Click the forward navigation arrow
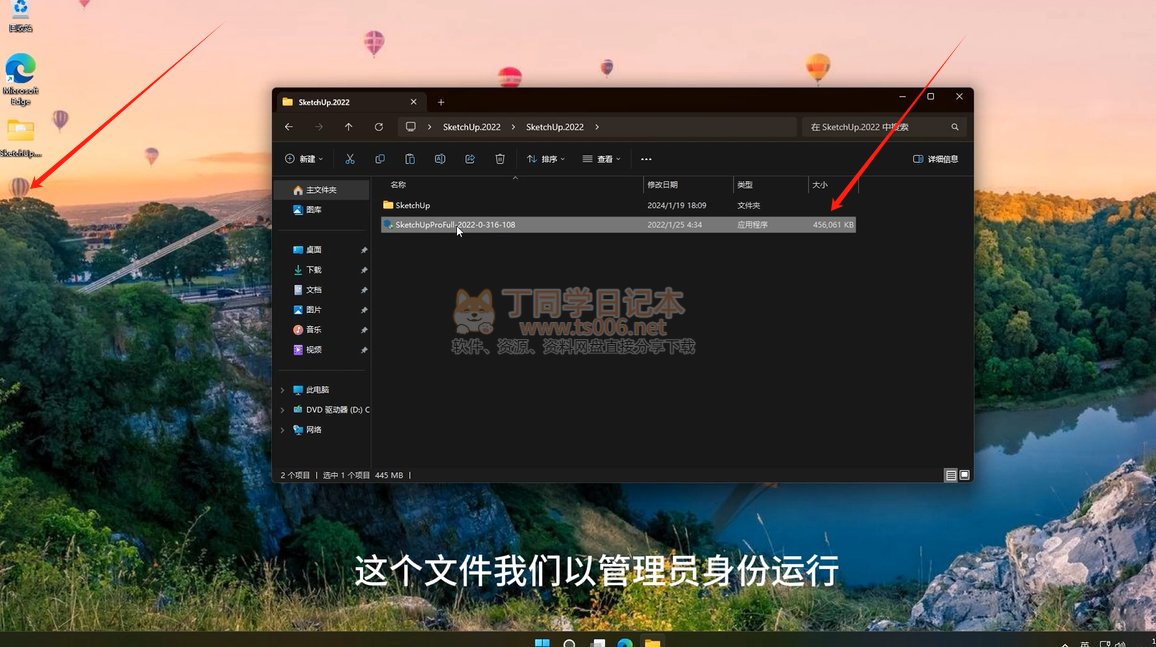This screenshot has height=647, width=1156. click(x=318, y=127)
